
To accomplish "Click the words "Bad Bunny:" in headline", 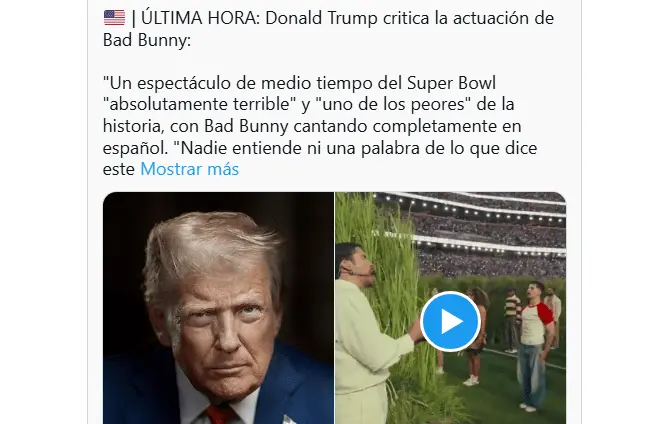I will (147, 40).
